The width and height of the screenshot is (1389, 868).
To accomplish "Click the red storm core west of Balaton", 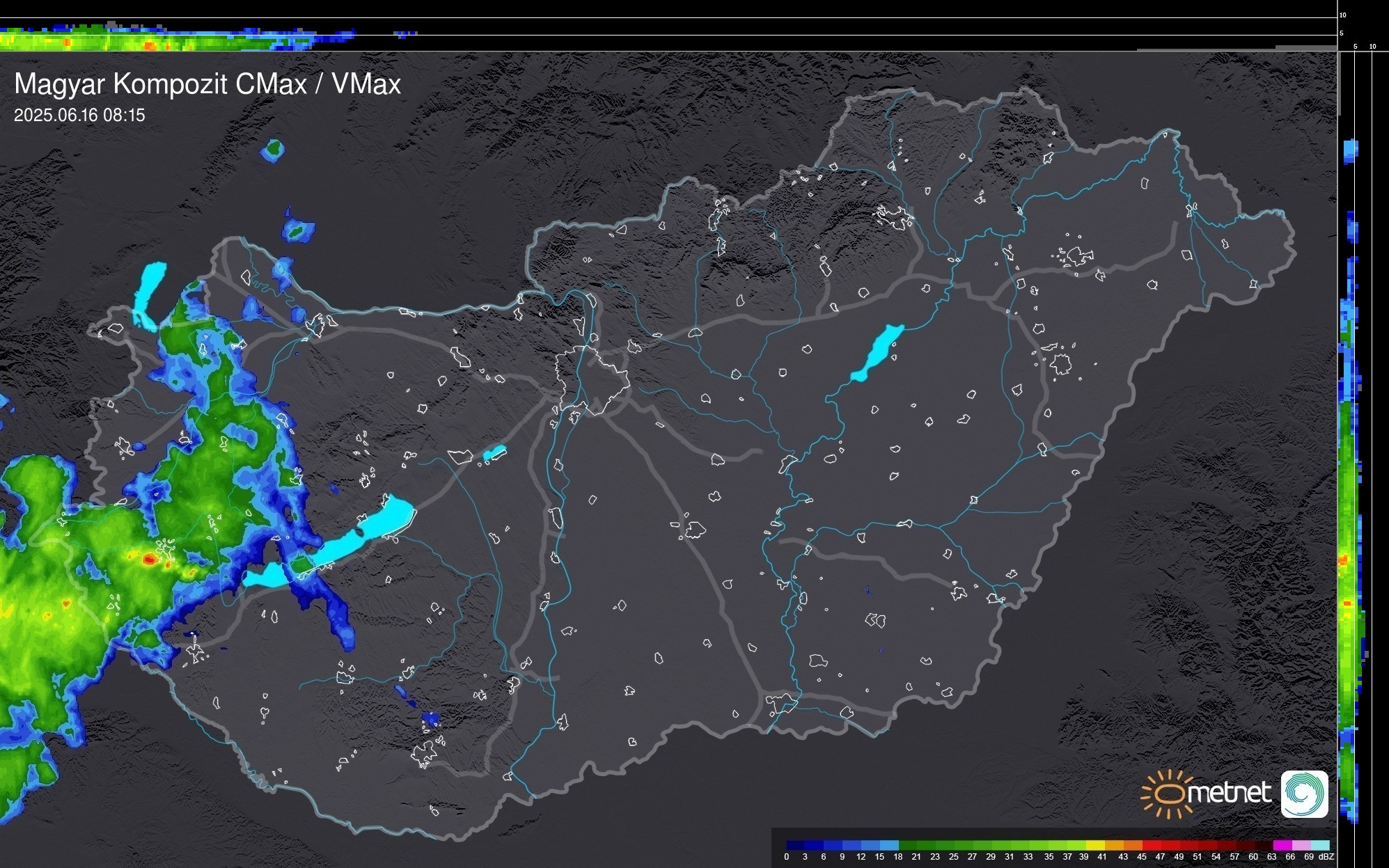I will tap(149, 558).
